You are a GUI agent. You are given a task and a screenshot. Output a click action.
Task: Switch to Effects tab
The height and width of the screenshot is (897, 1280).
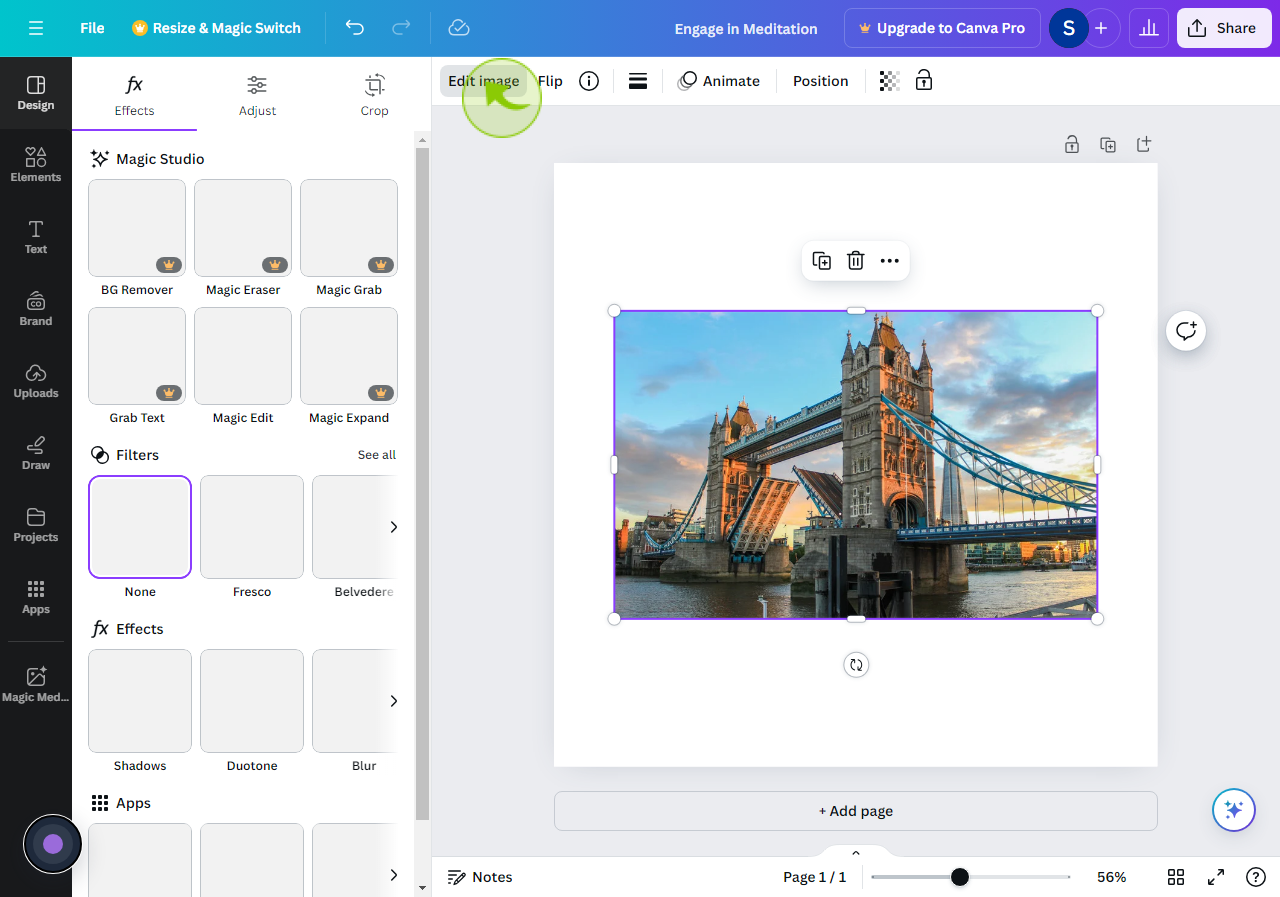click(134, 95)
